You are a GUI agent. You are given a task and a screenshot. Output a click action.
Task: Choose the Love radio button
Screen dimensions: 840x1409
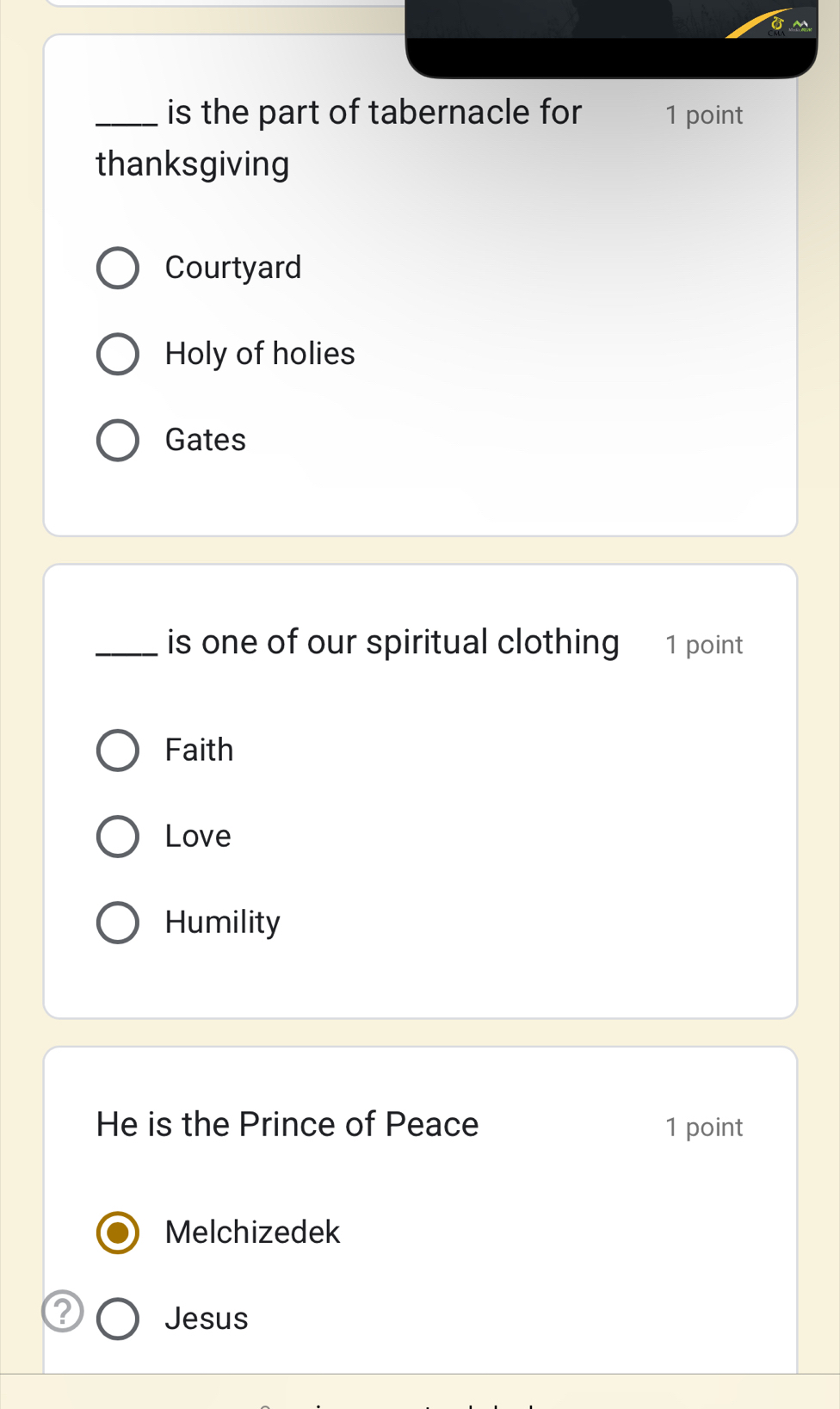118,837
